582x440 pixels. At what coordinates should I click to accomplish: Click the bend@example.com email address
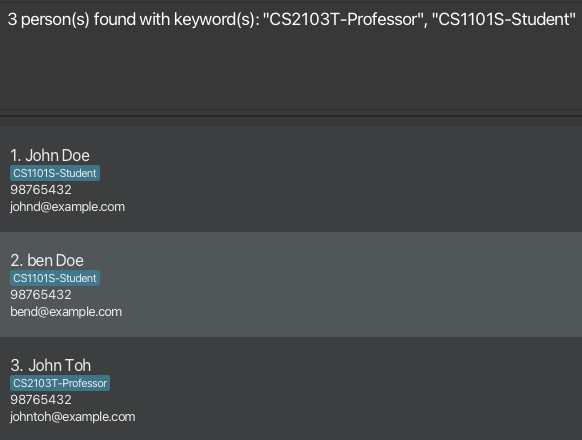click(x=66, y=312)
